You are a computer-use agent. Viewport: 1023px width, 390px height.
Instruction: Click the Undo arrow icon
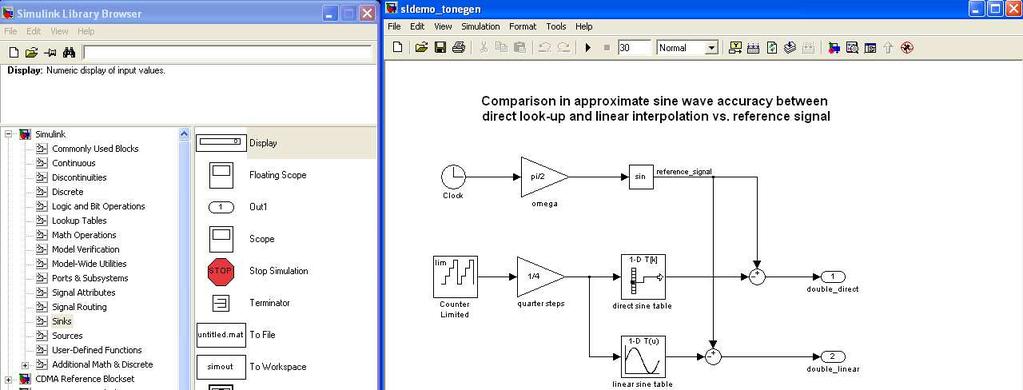545,48
